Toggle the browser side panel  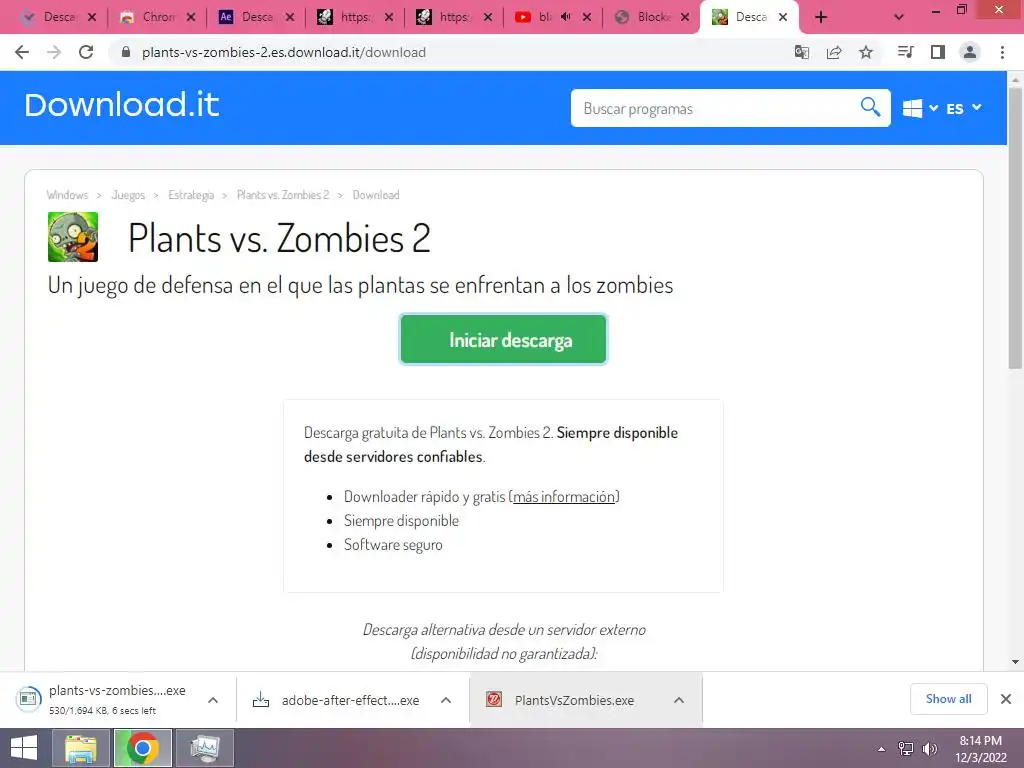(x=938, y=52)
